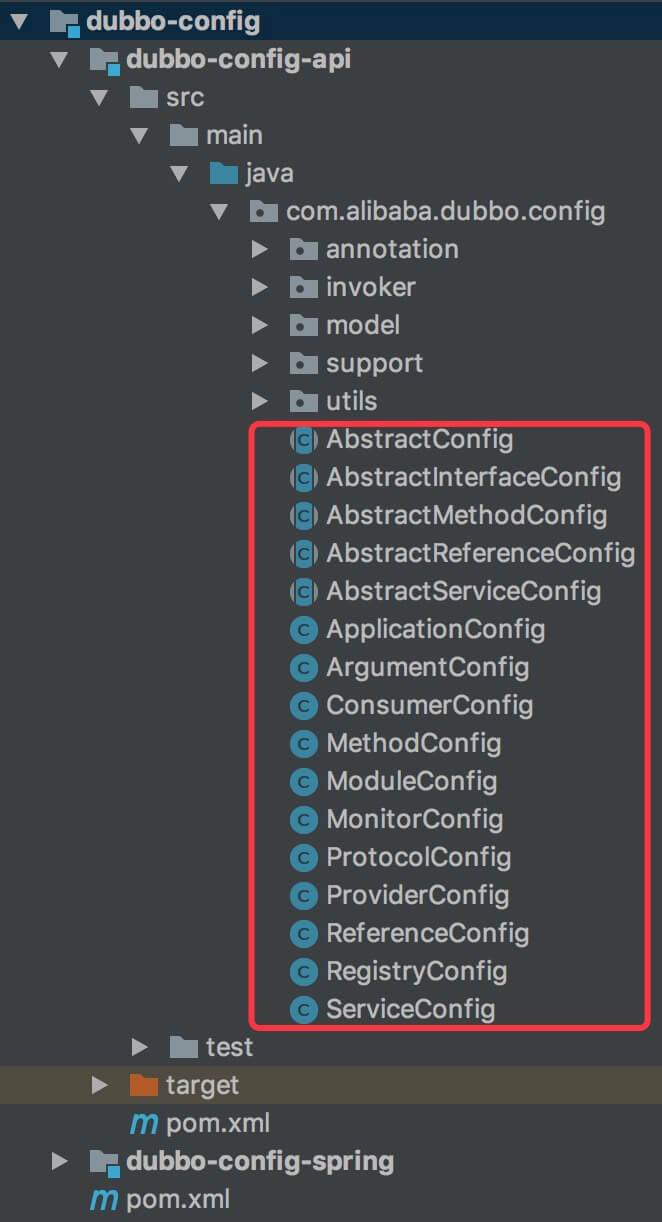Expand the dubbo-config-spring module
The width and height of the screenshot is (662, 1222).
coord(60,1161)
